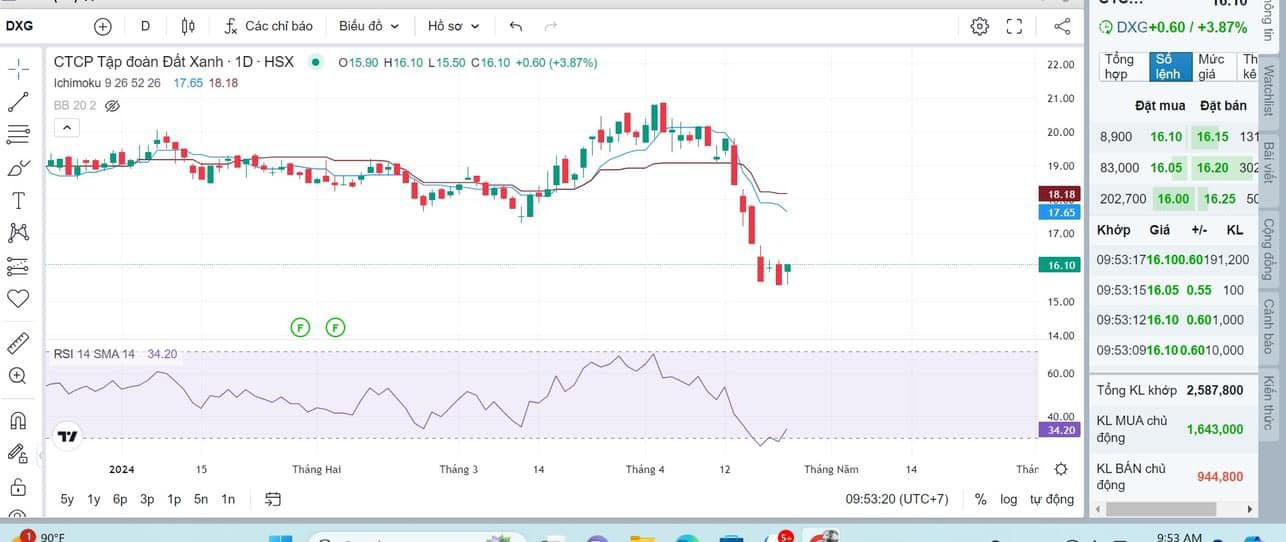Redo the chart action
The height and width of the screenshot is (542, 1286).
[550, 26]
